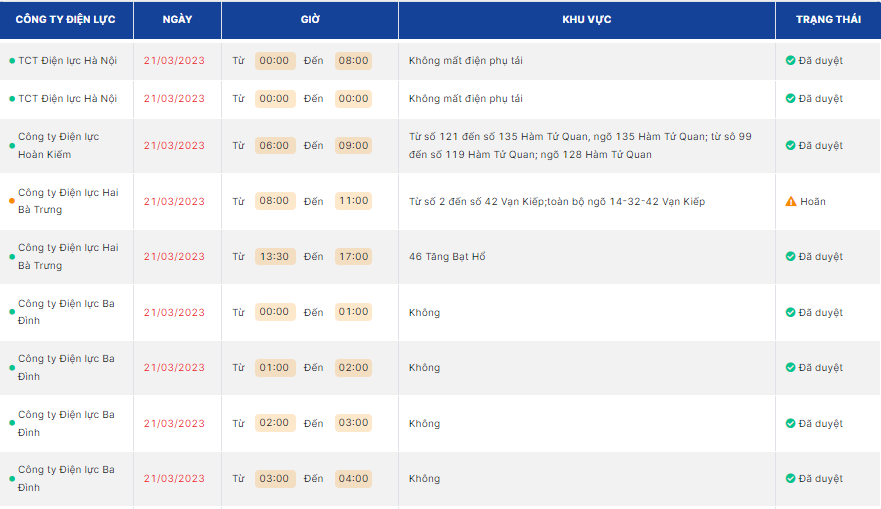This screenshot has width=881, height=509.
Task: Select the TRẠNG THÁI column header
Action: [x=828, y=20]
